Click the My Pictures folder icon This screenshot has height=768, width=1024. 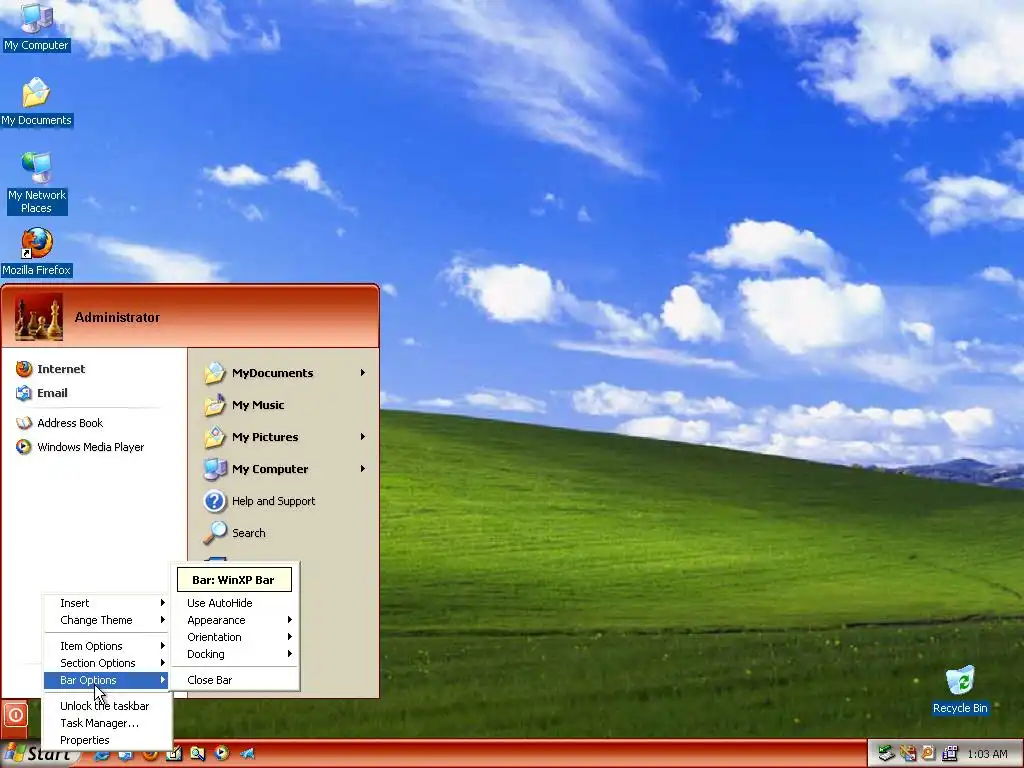(214, 436)
